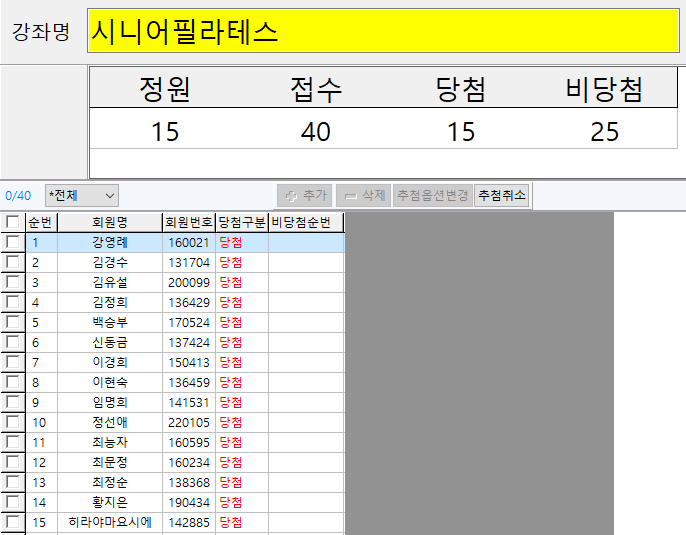Image resolution: width=686 pixels, height=535 pixels.
Task: Check the box for row 최능자
Action: (13, 442)
